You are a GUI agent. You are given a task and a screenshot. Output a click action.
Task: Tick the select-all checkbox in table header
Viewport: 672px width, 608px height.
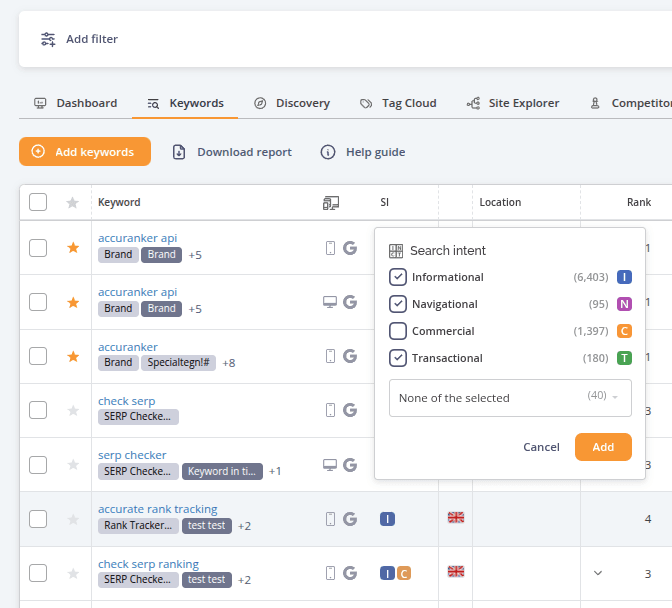pyautogui.click(x=38, y=202)
